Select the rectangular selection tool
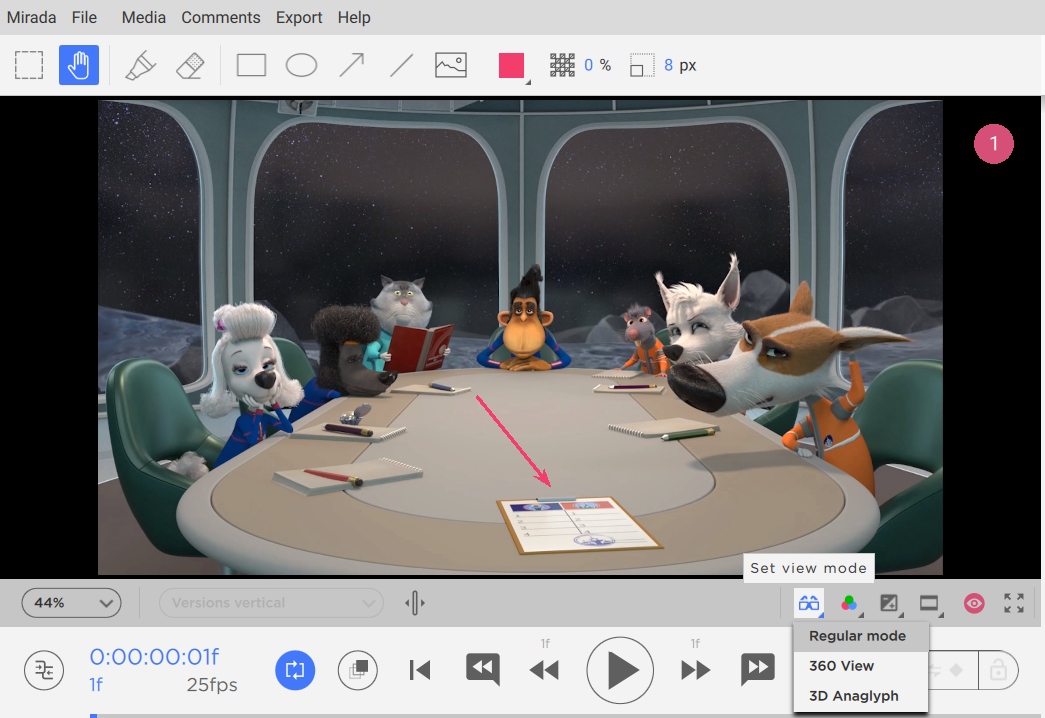The width and height of the screenshot is (1045, 718). (x=29, y=65)
